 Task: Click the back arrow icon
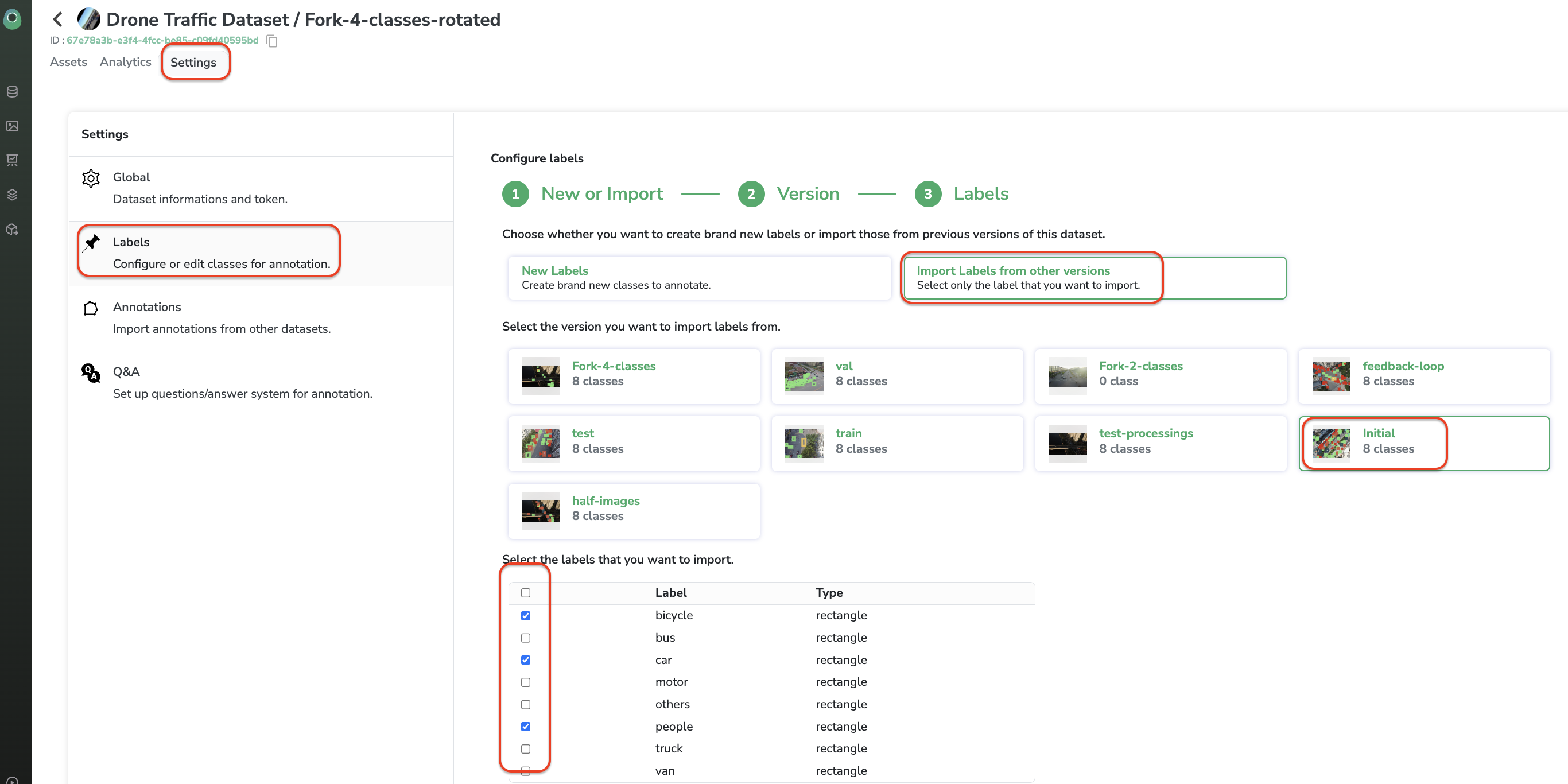click(58, 20)
